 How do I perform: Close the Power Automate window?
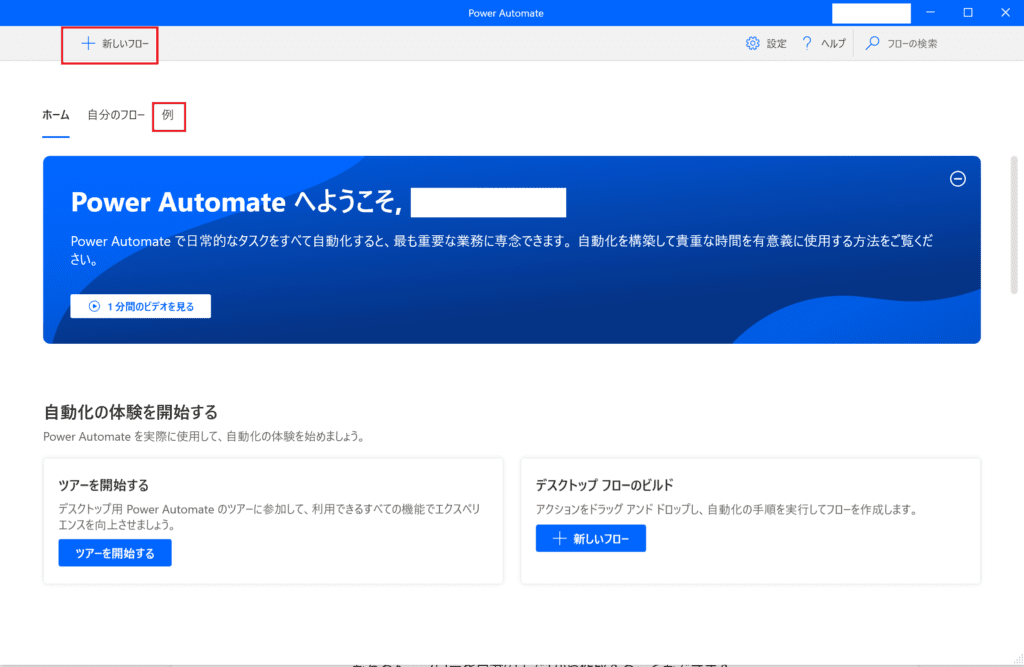pos(1004,12)
